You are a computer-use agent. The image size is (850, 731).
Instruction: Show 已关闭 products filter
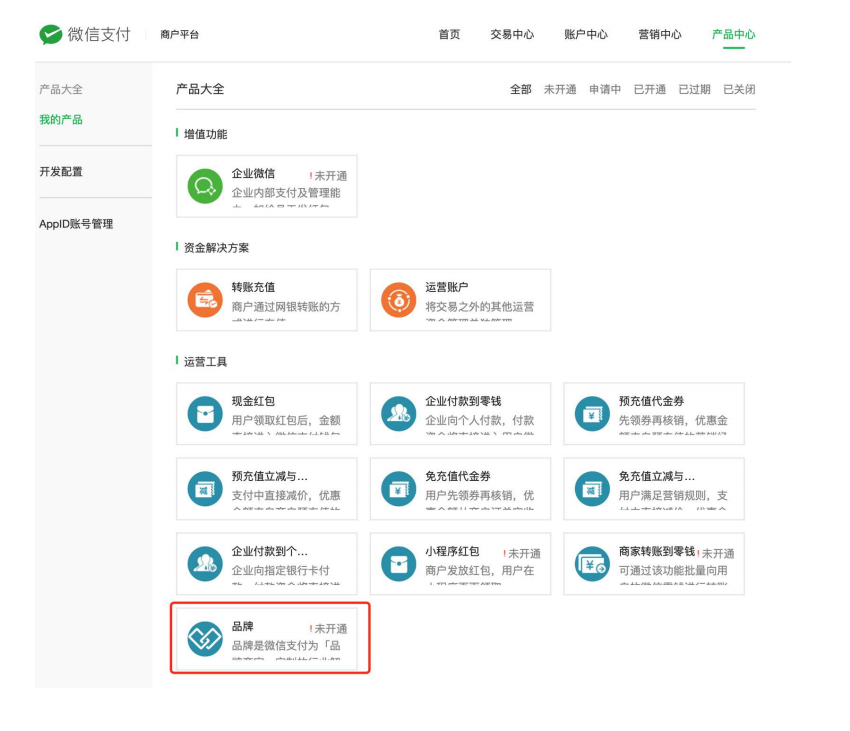pos(739,89)
